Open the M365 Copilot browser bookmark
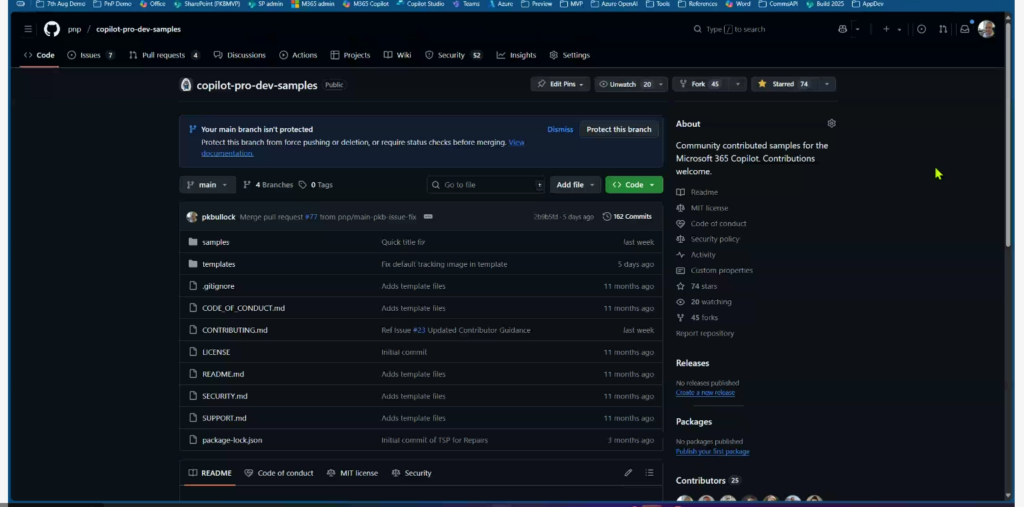1024x507 pixels. [x=366, y=4]
